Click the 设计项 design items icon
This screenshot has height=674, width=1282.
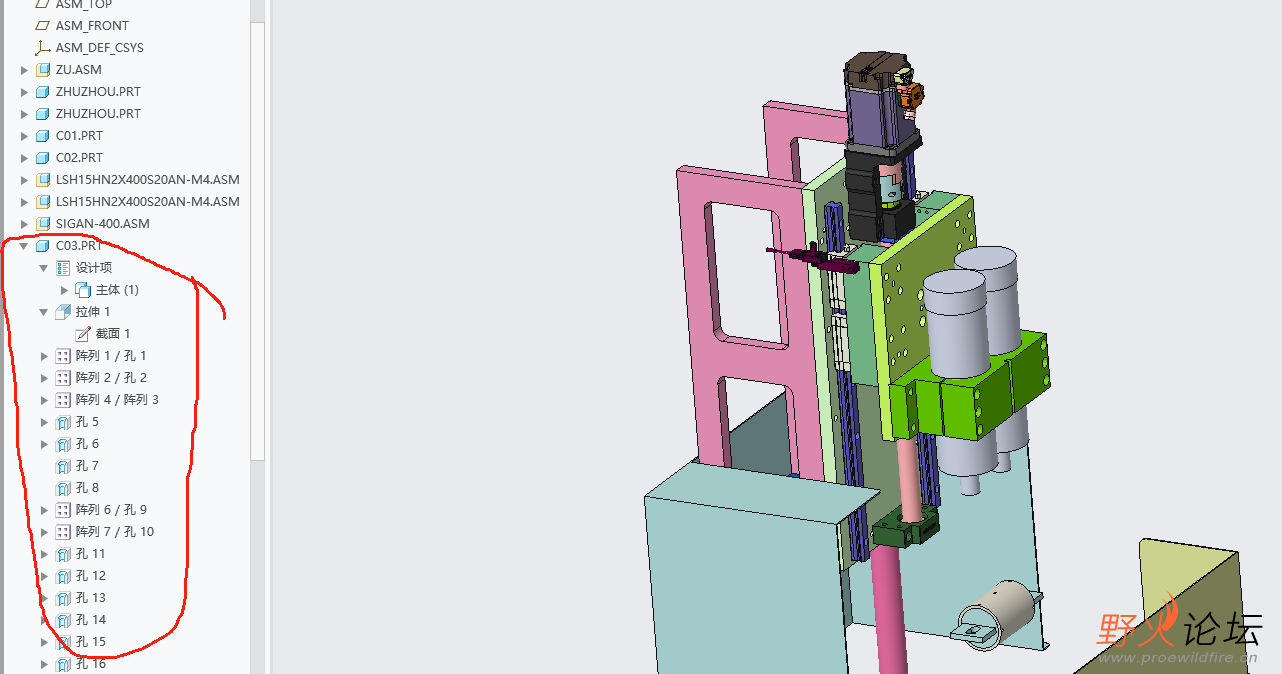pos(63,268)
